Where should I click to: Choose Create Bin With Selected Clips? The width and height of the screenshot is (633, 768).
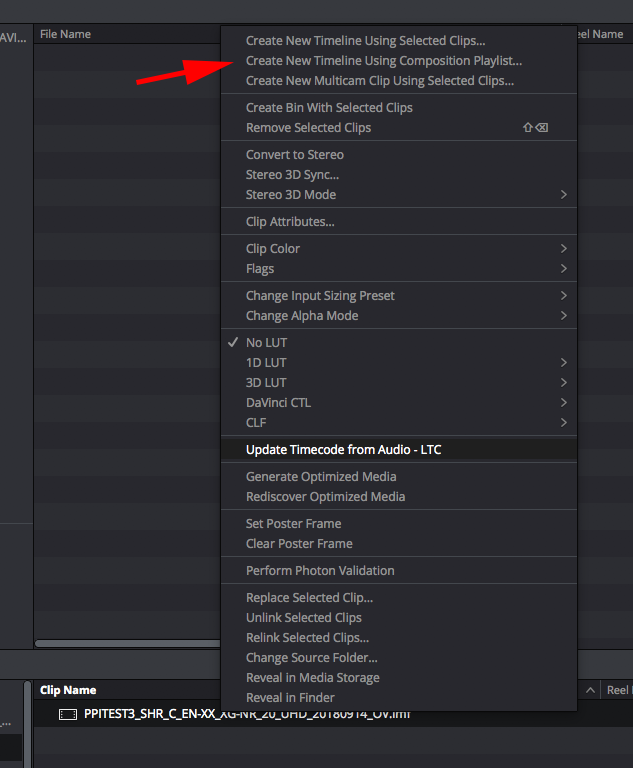click(x=399, y=108)
